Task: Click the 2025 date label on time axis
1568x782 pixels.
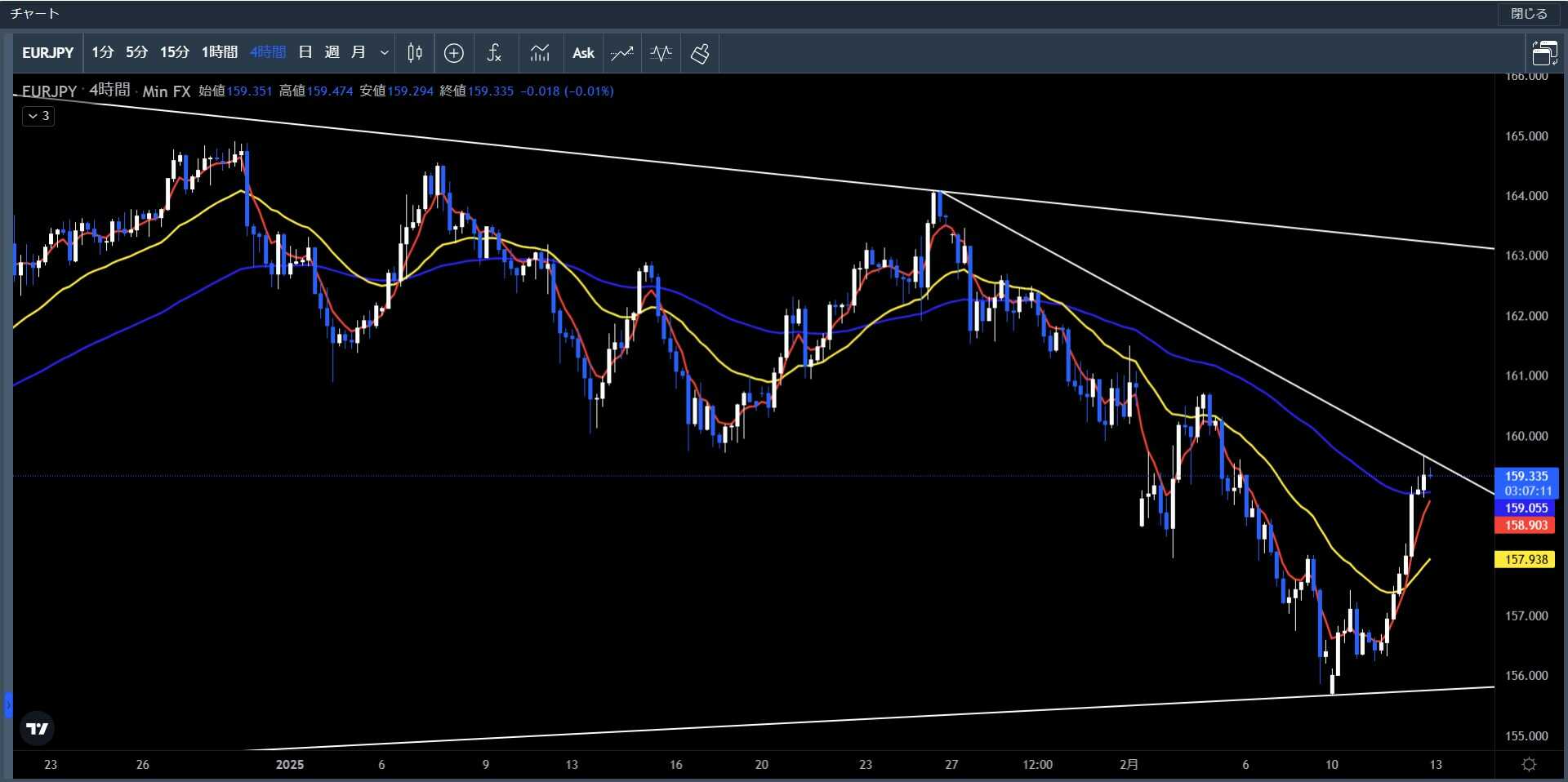Action: [x=290, y=765]
